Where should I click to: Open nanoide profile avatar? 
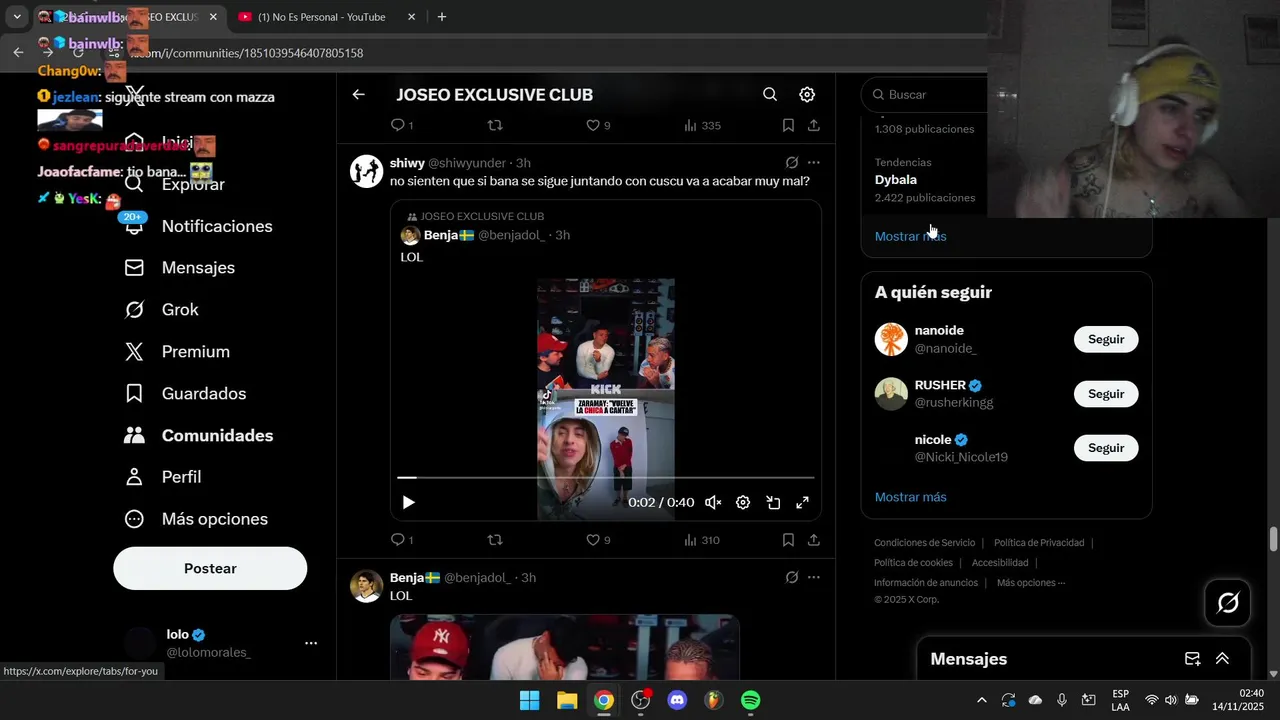[891, 339]
